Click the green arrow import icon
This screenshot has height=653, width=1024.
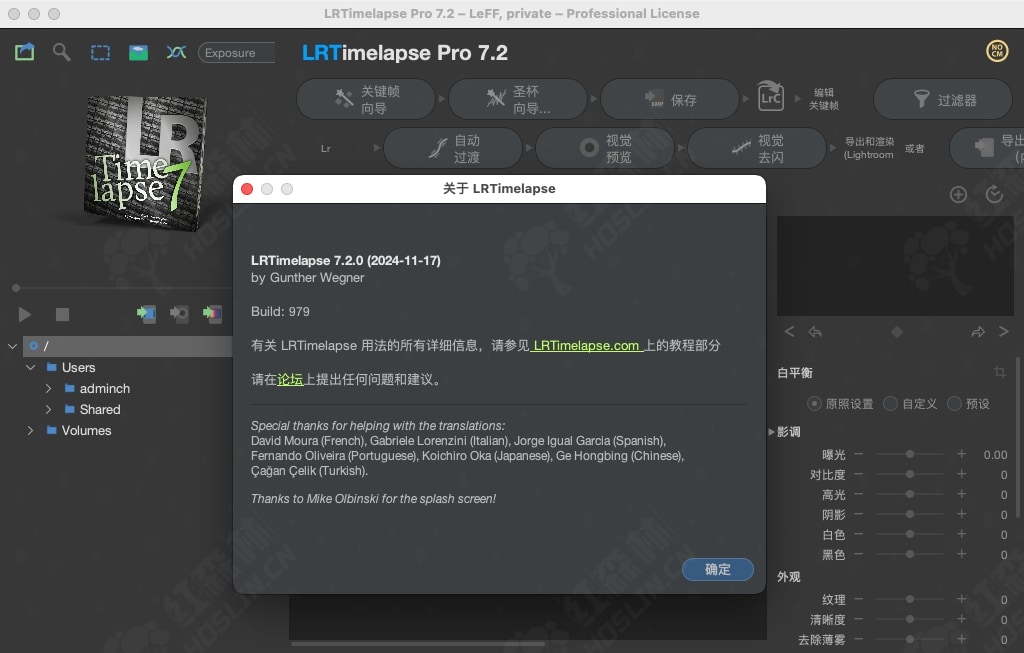click(146, 314)
